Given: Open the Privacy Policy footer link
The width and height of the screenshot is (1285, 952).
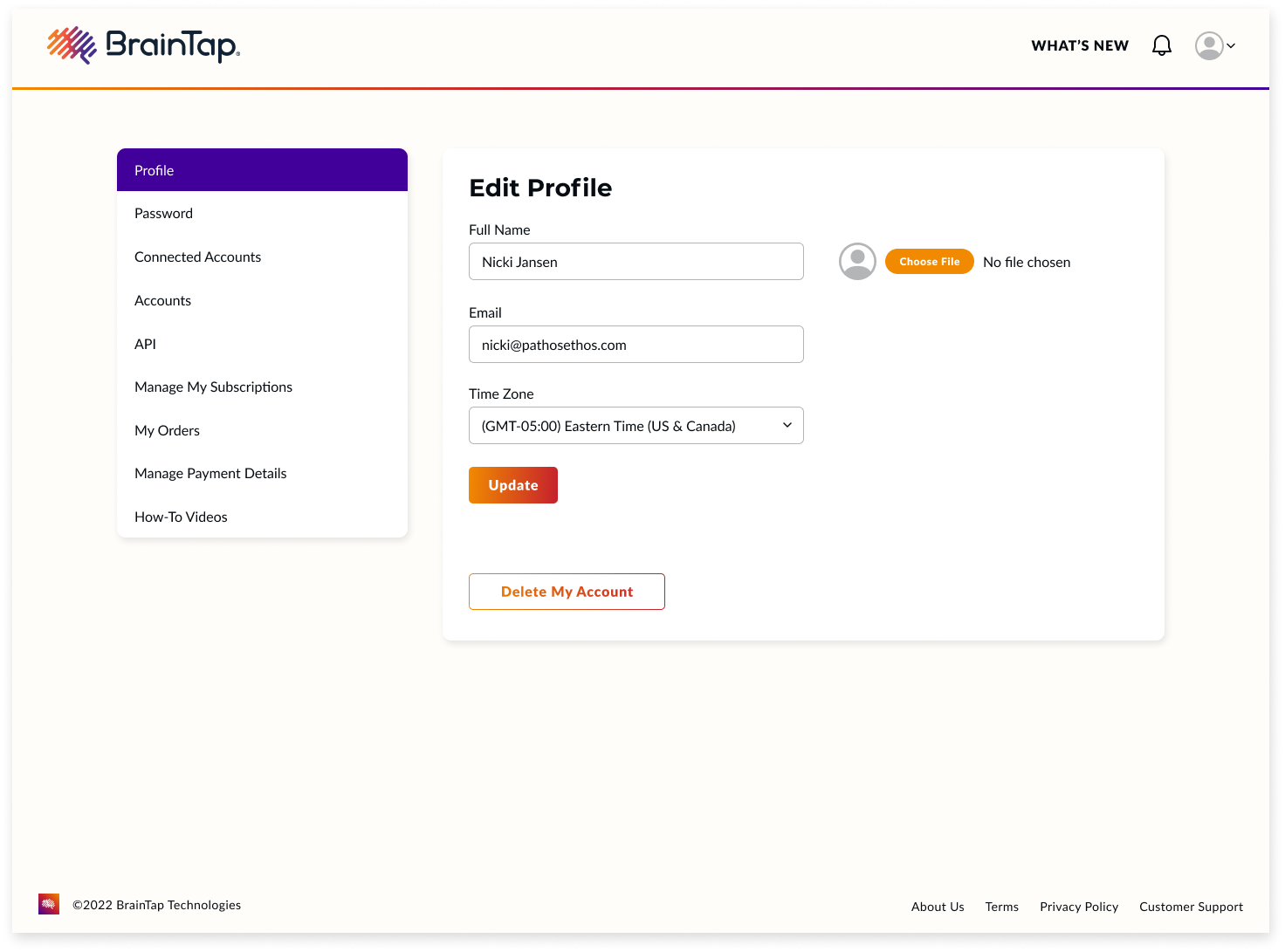Looking at the screenshot, I should coord(1079,907).
